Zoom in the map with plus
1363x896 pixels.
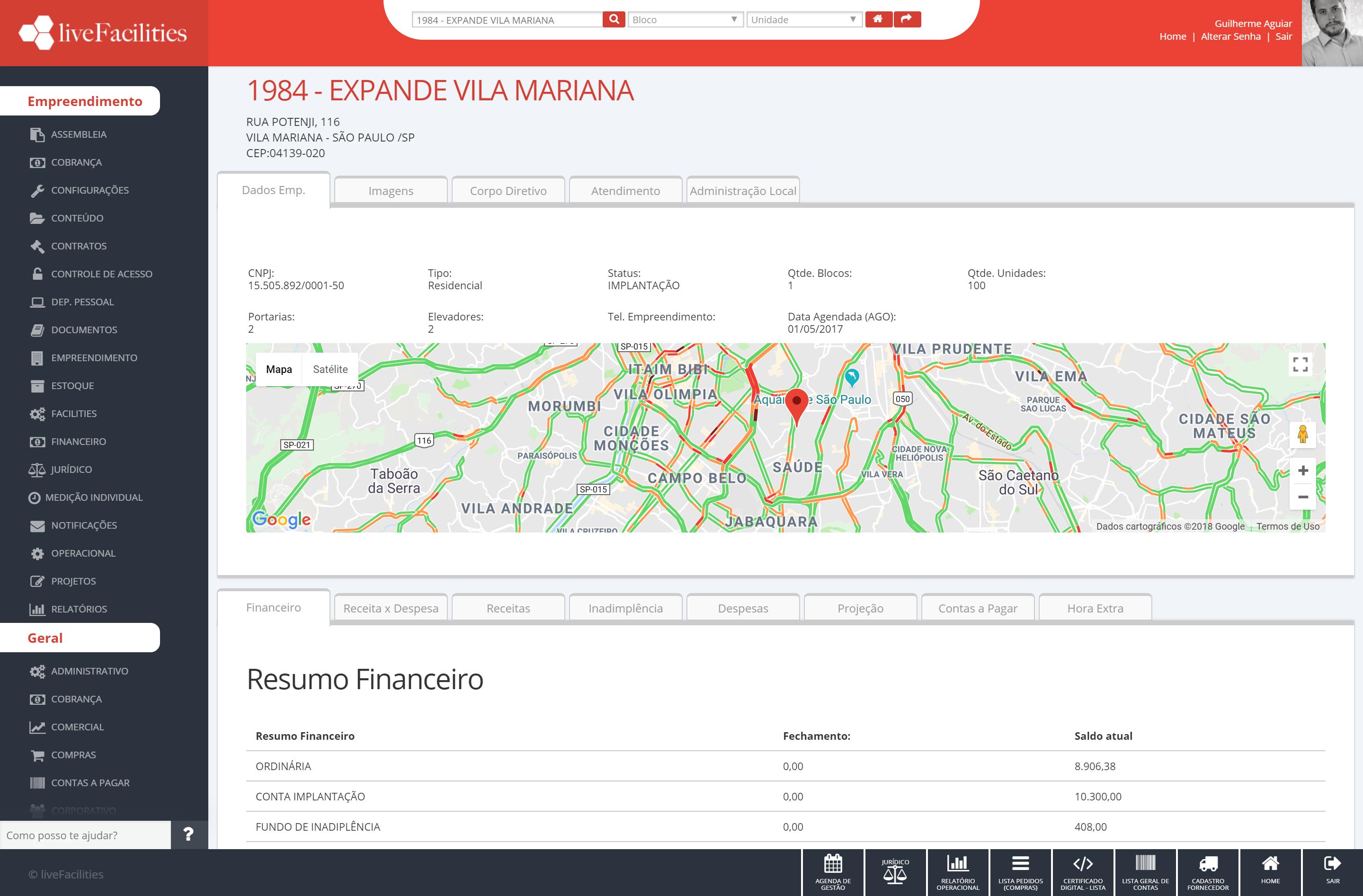coord(1303,470)
